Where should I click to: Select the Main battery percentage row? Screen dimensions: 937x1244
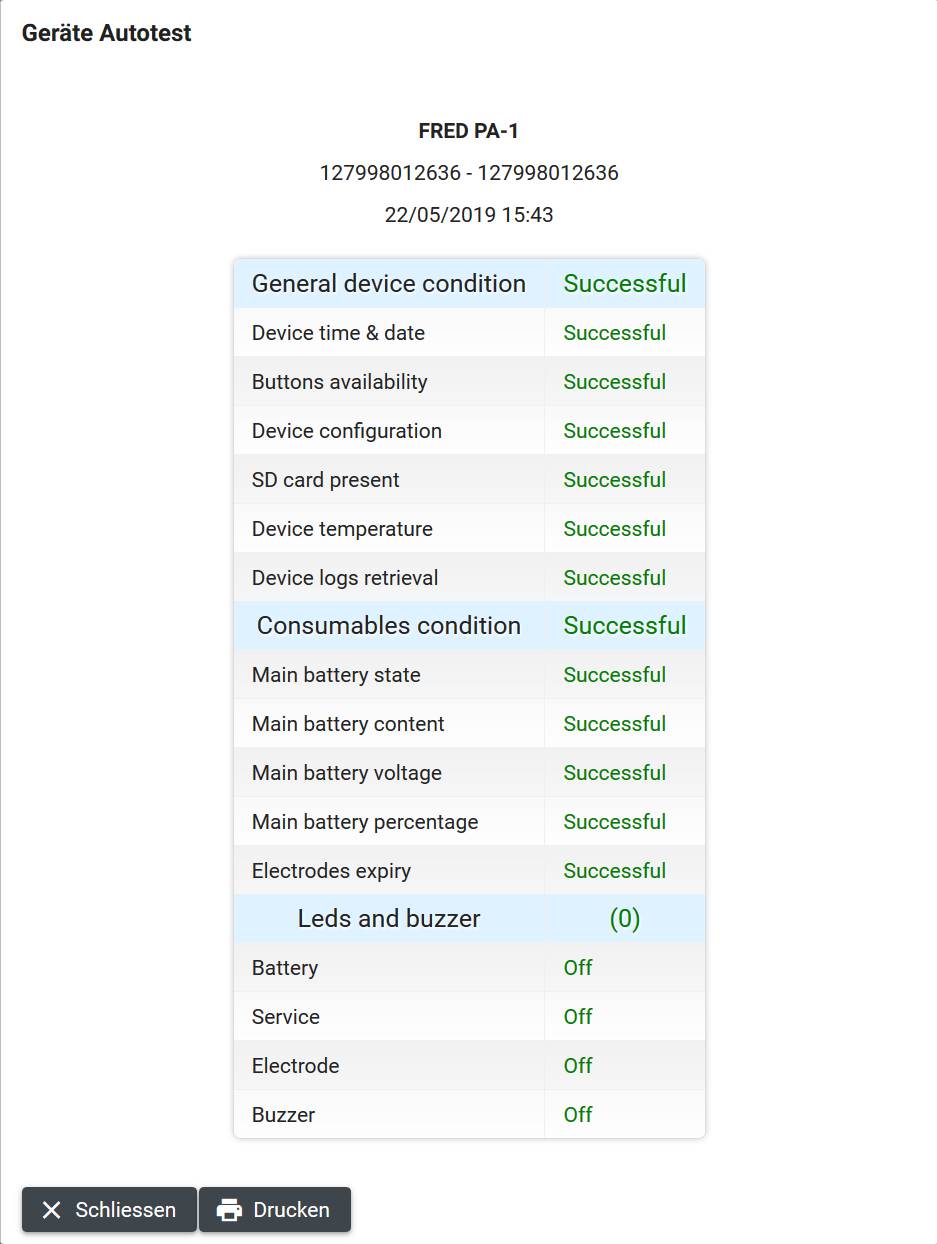[x=469, y=821]
